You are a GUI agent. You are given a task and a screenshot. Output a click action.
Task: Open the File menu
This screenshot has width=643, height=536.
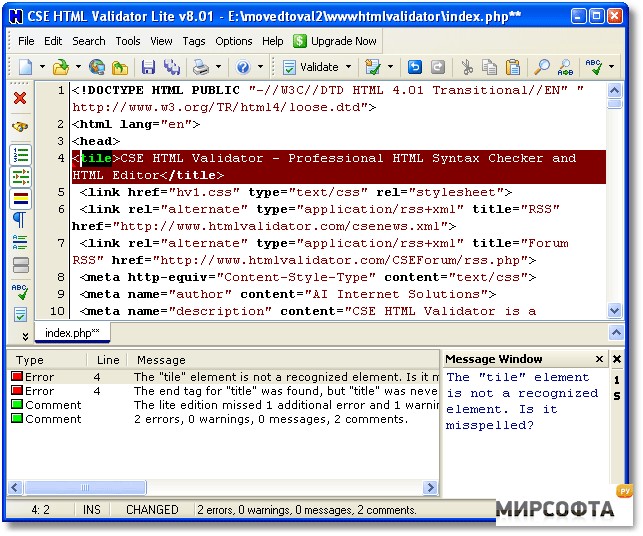point(26,41)
